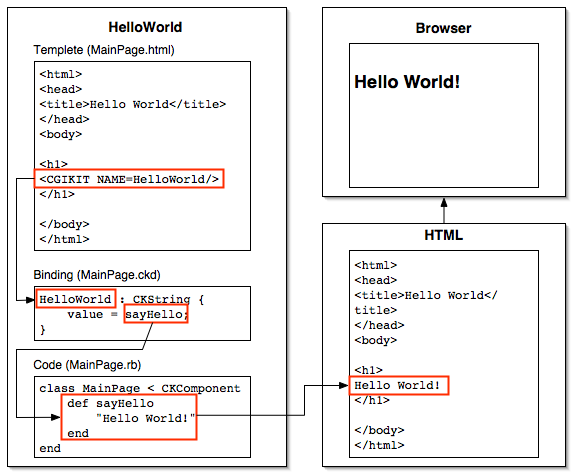Click the Browser panel title
The width and height of the screenshot is (572, 473).
pyautogui.click(x=443, y=28)
